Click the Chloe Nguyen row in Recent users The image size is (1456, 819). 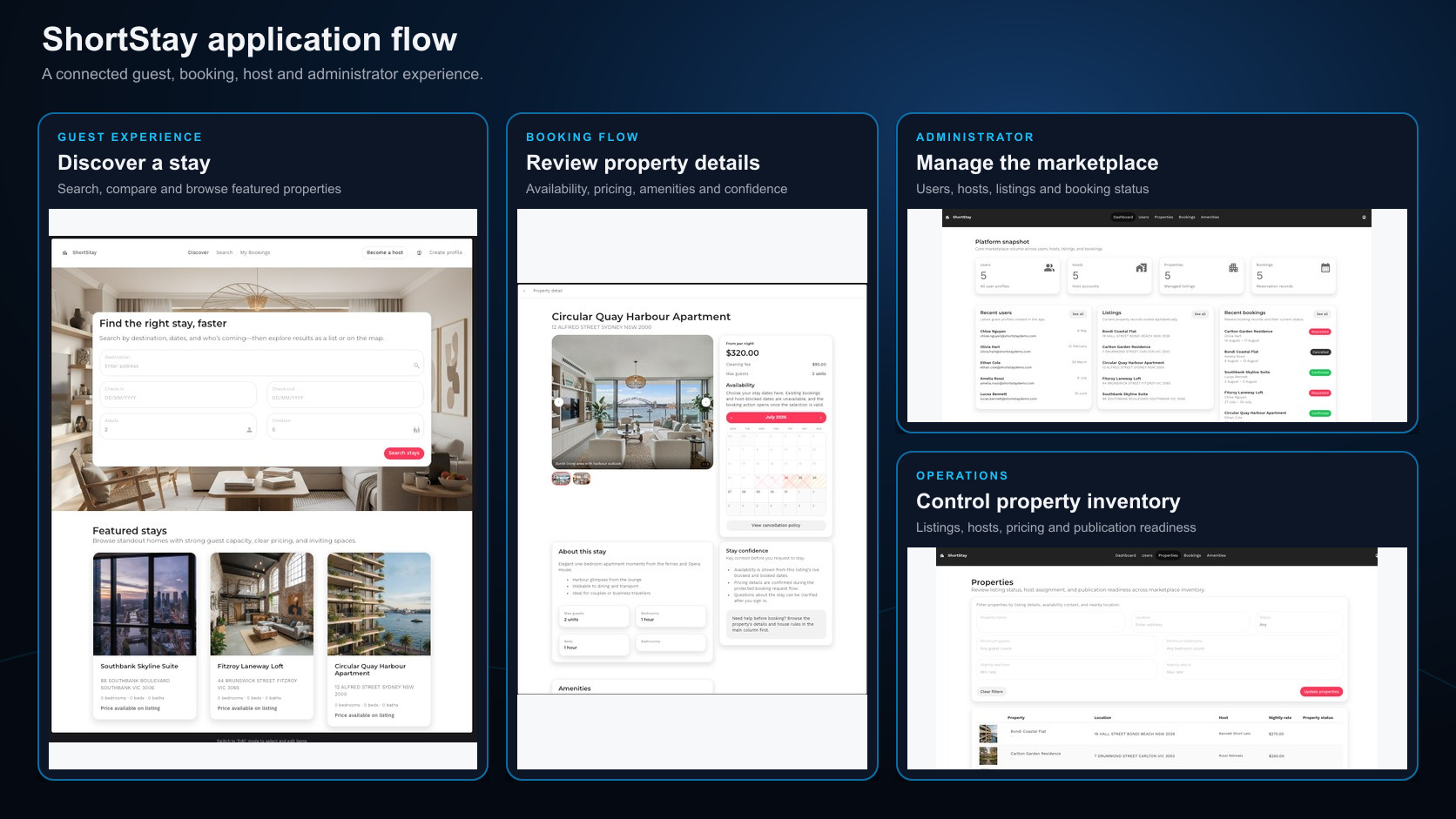(1034, 333)
